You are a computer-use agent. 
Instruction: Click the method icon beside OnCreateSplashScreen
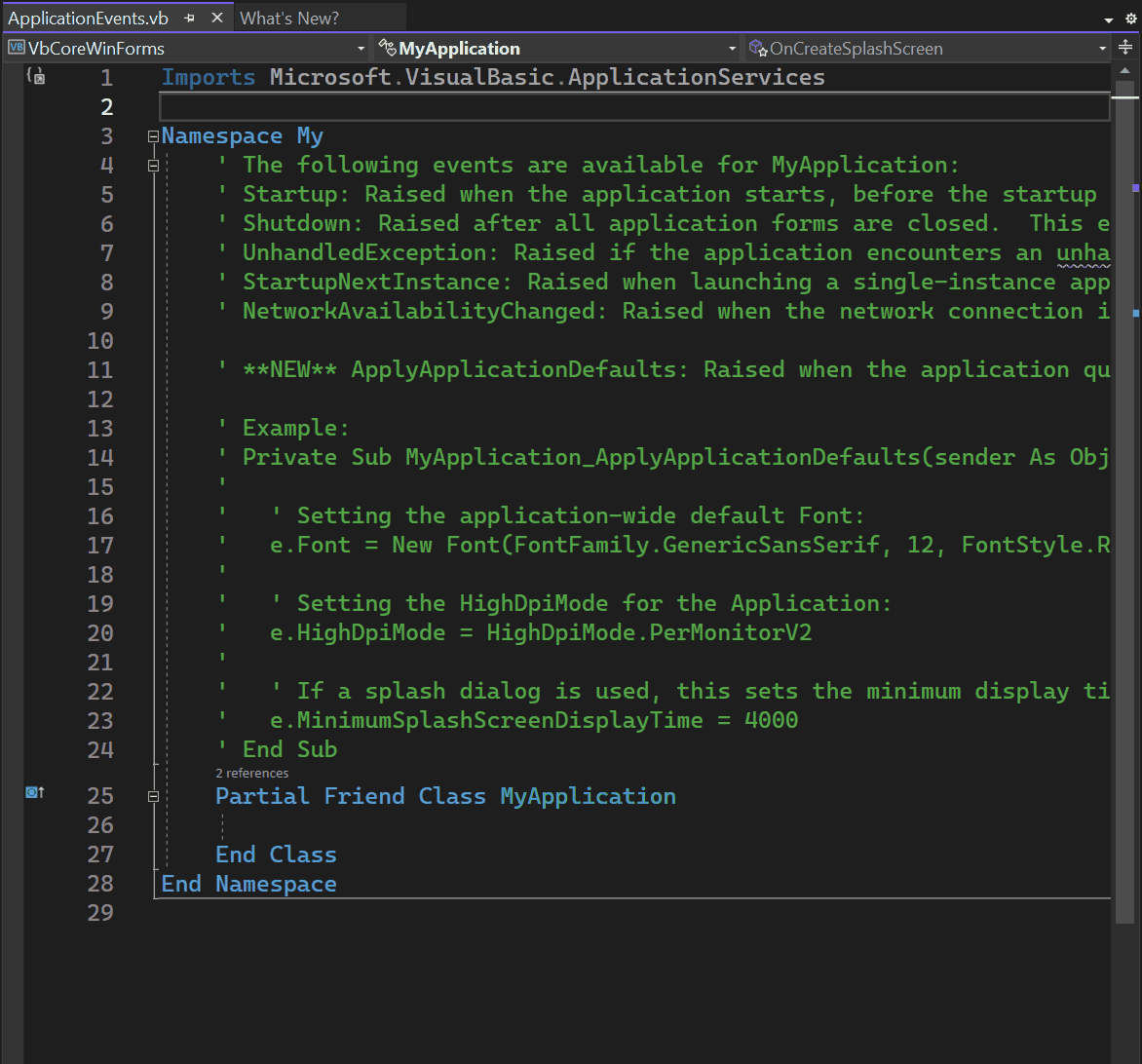755,48
